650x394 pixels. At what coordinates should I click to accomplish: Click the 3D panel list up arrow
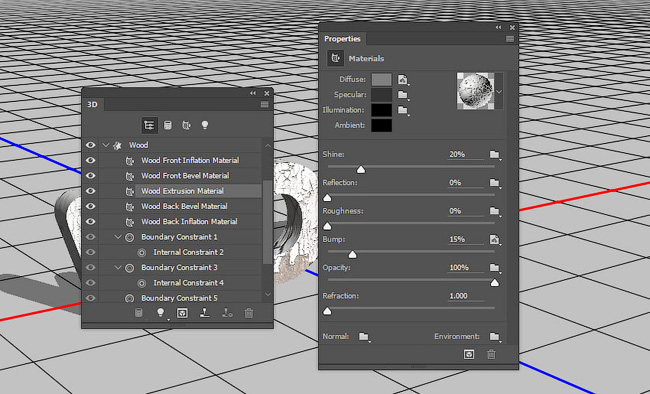[268, 145]
